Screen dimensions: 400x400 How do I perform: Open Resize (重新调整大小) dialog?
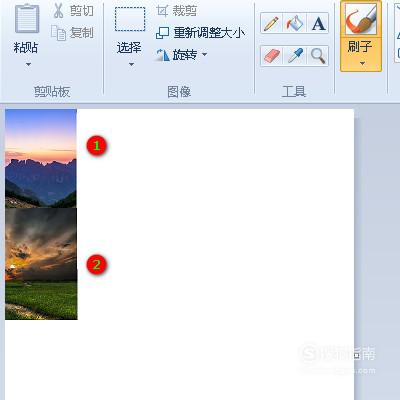coord(200,33)
